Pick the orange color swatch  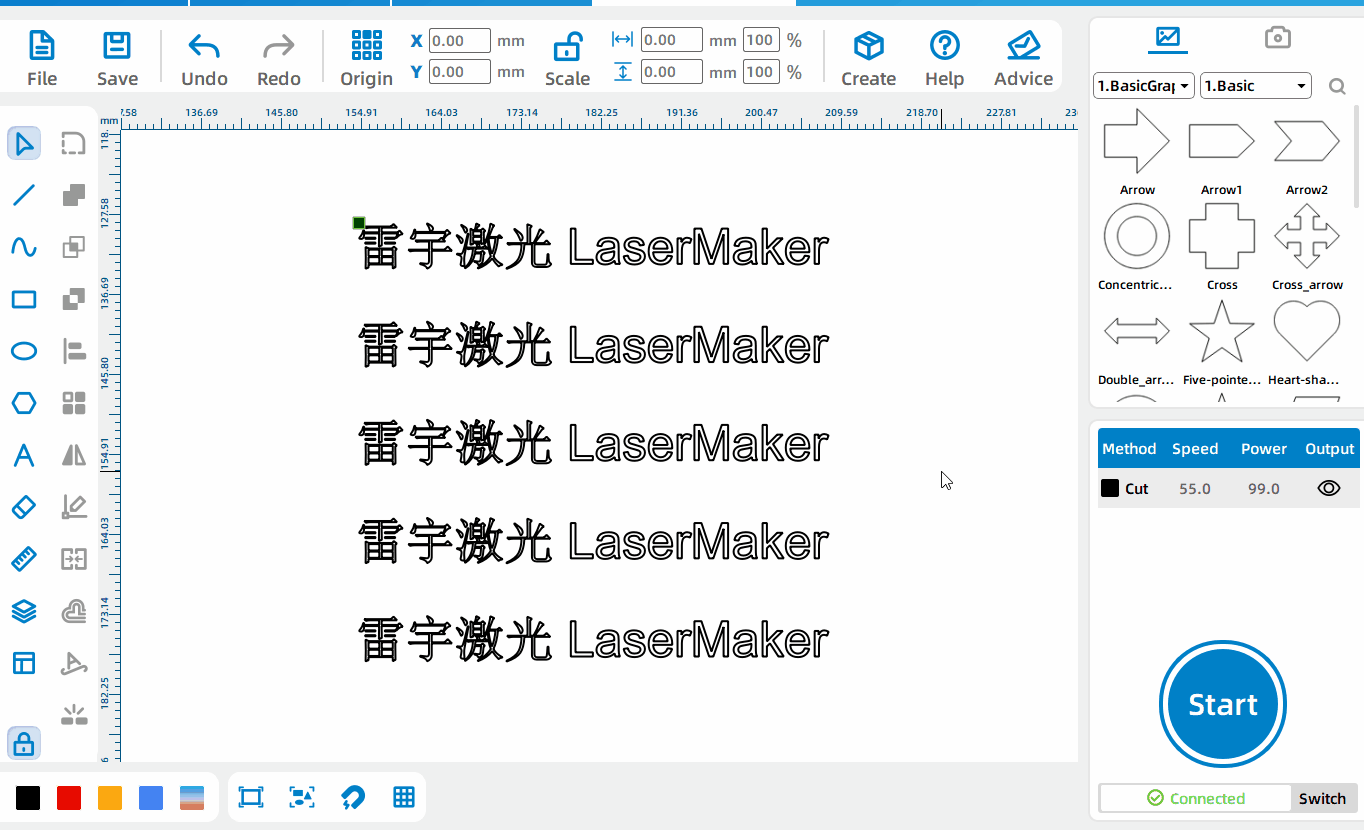coord(110,797)
